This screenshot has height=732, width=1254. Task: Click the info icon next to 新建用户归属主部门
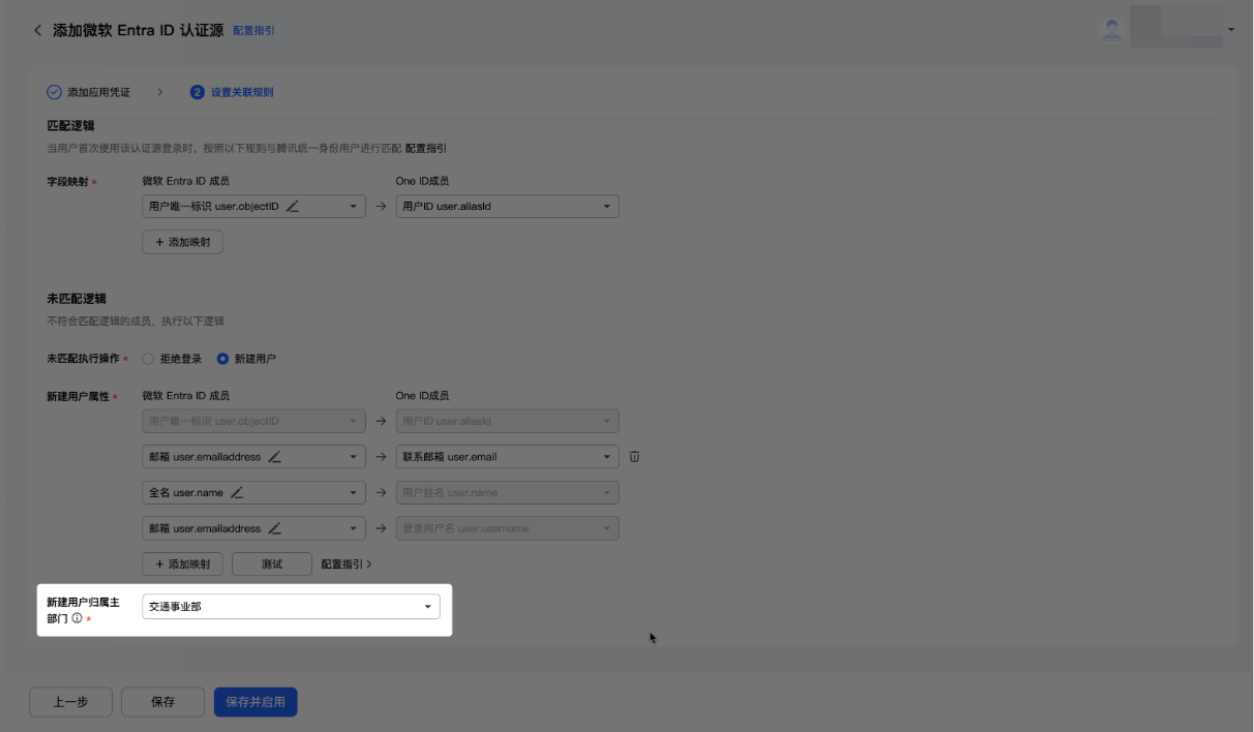[x=77, y=619]
